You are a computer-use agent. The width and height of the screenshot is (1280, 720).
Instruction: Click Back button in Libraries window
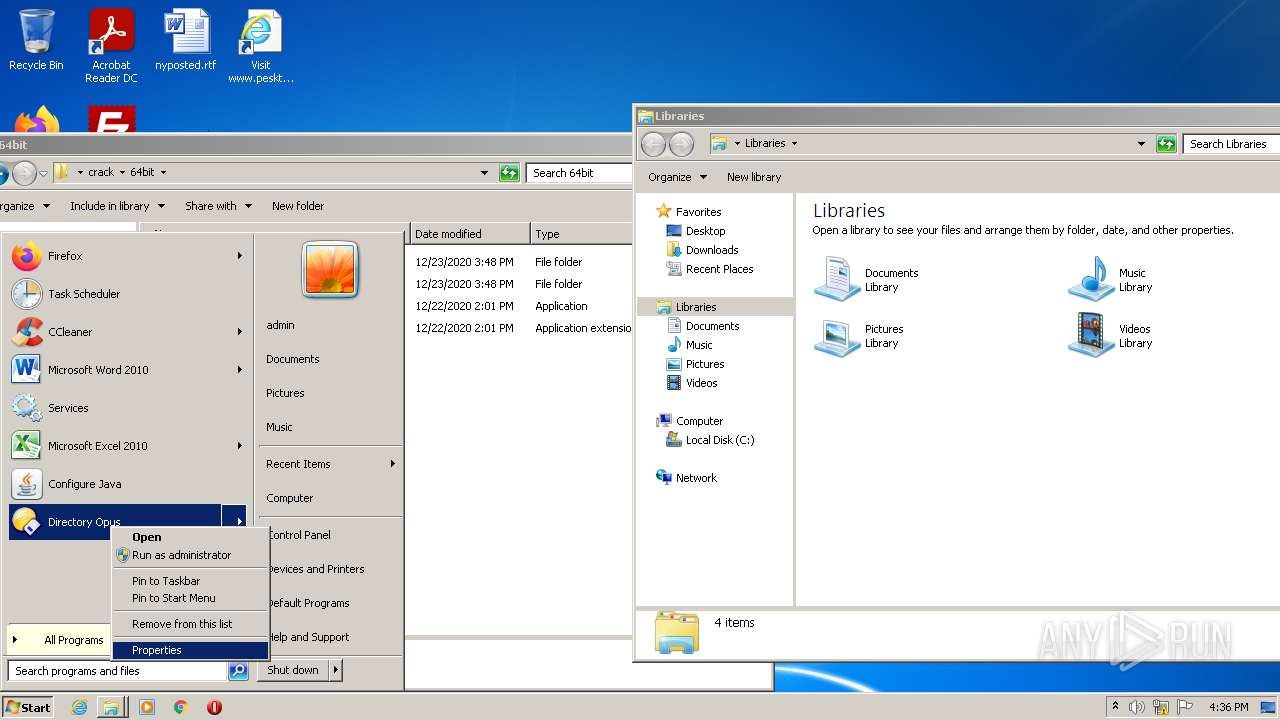point(653,144)
